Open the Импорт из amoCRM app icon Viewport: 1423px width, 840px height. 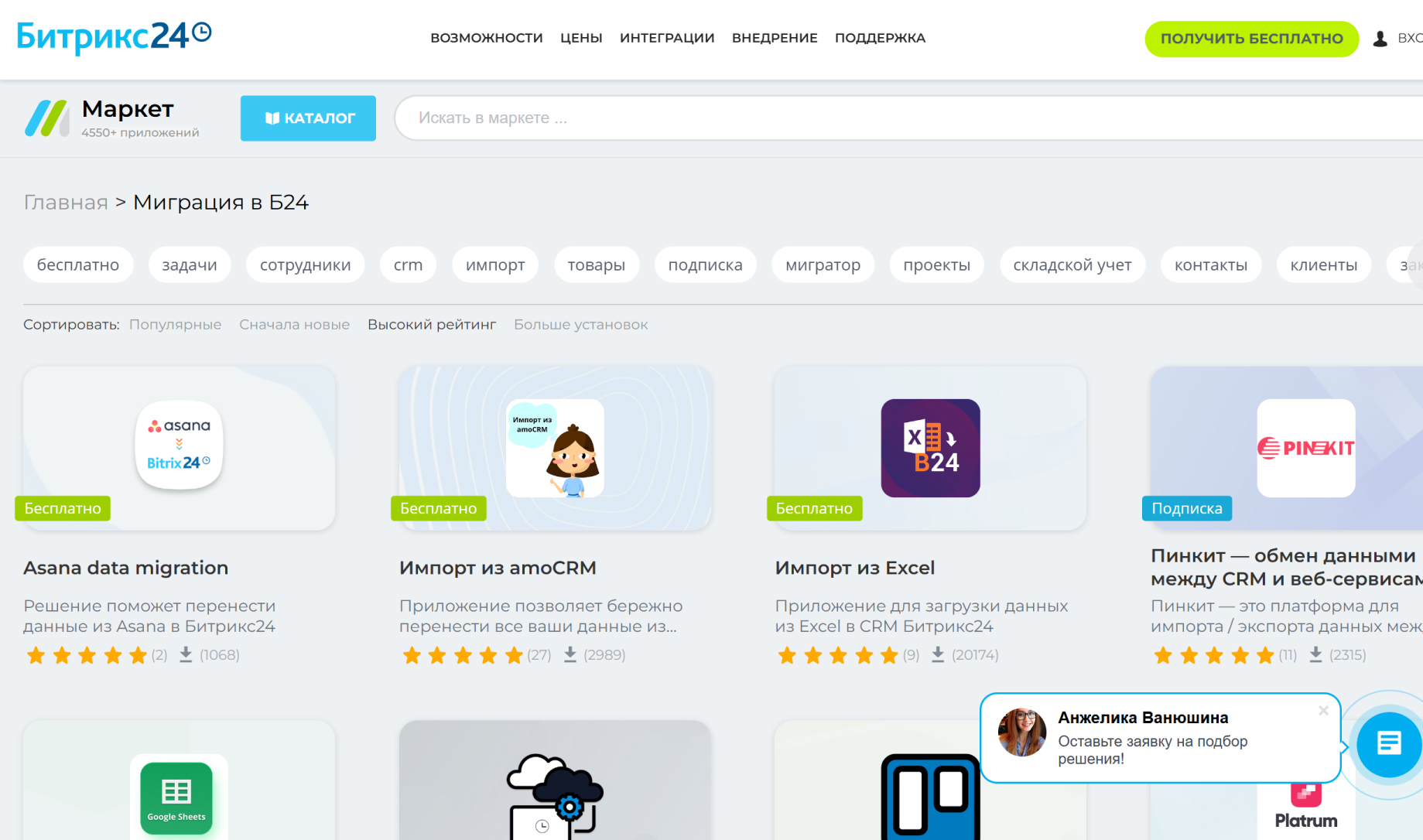coord(555,448)
